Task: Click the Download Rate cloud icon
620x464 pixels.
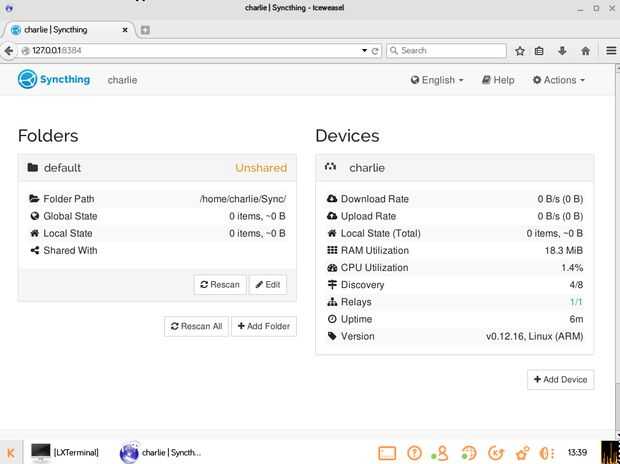Action: 332,199
